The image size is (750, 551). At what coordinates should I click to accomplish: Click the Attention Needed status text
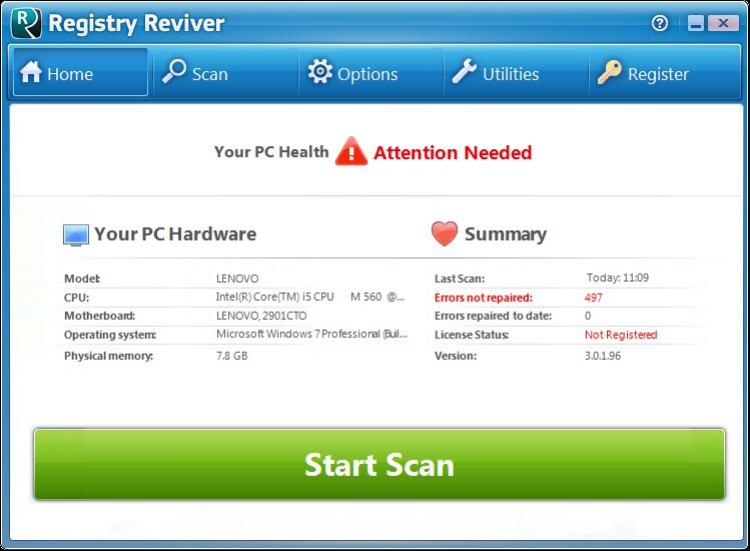(x=452, y=153)
